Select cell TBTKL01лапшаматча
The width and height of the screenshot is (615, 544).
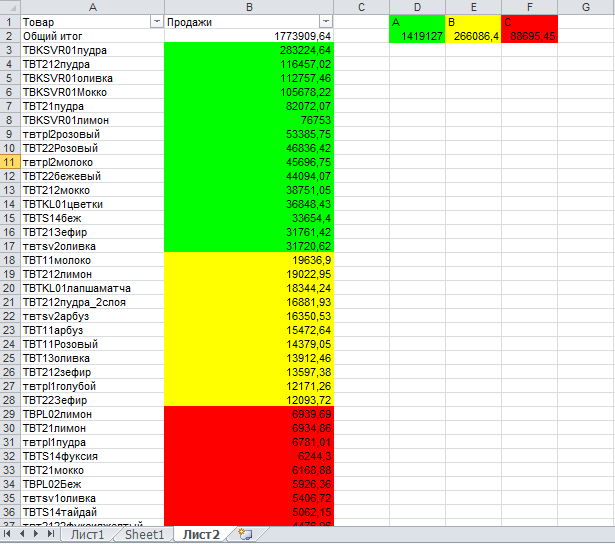coord(92,288)
